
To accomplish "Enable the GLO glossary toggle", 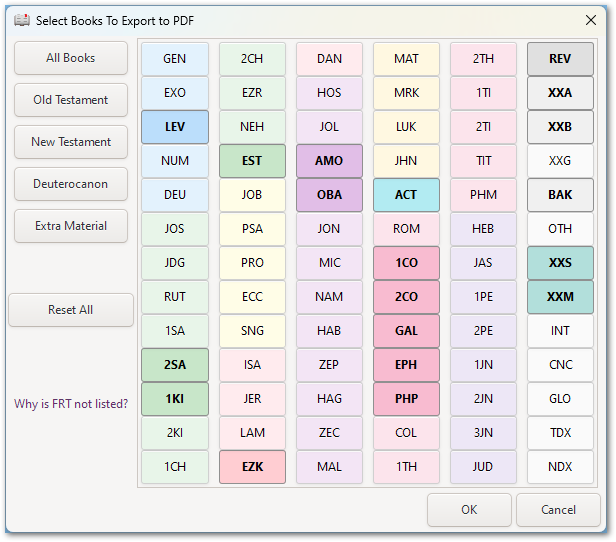I will click(560, 399).
